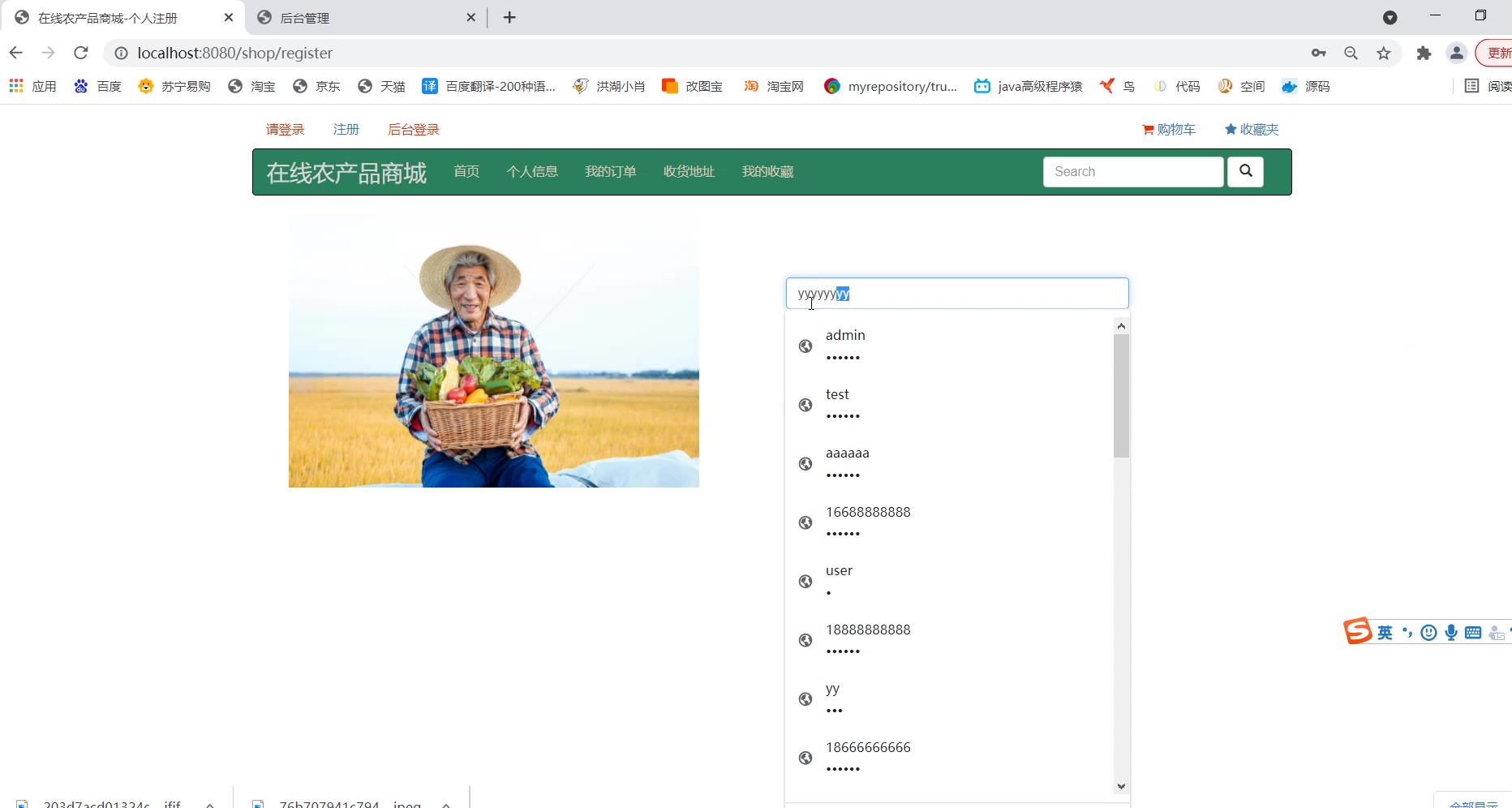This screenshot has width=1512, height=808.
Task: Click the magnifier search button in navbar
Action: (x=1245, y=171)
